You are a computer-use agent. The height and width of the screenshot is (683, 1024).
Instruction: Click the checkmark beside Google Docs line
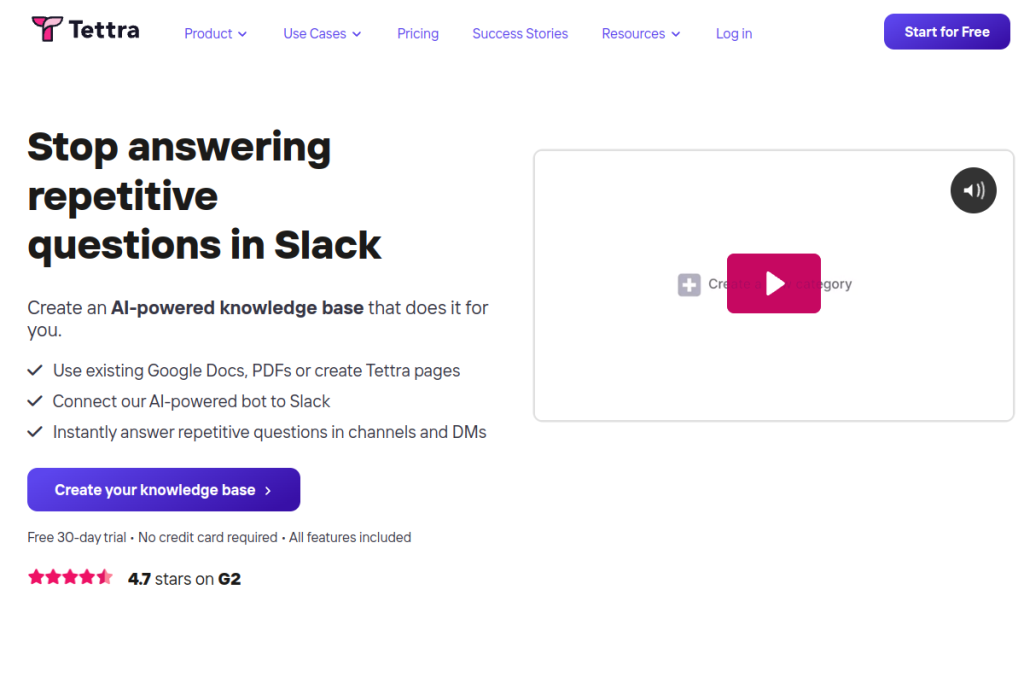(x=35, y=370)
